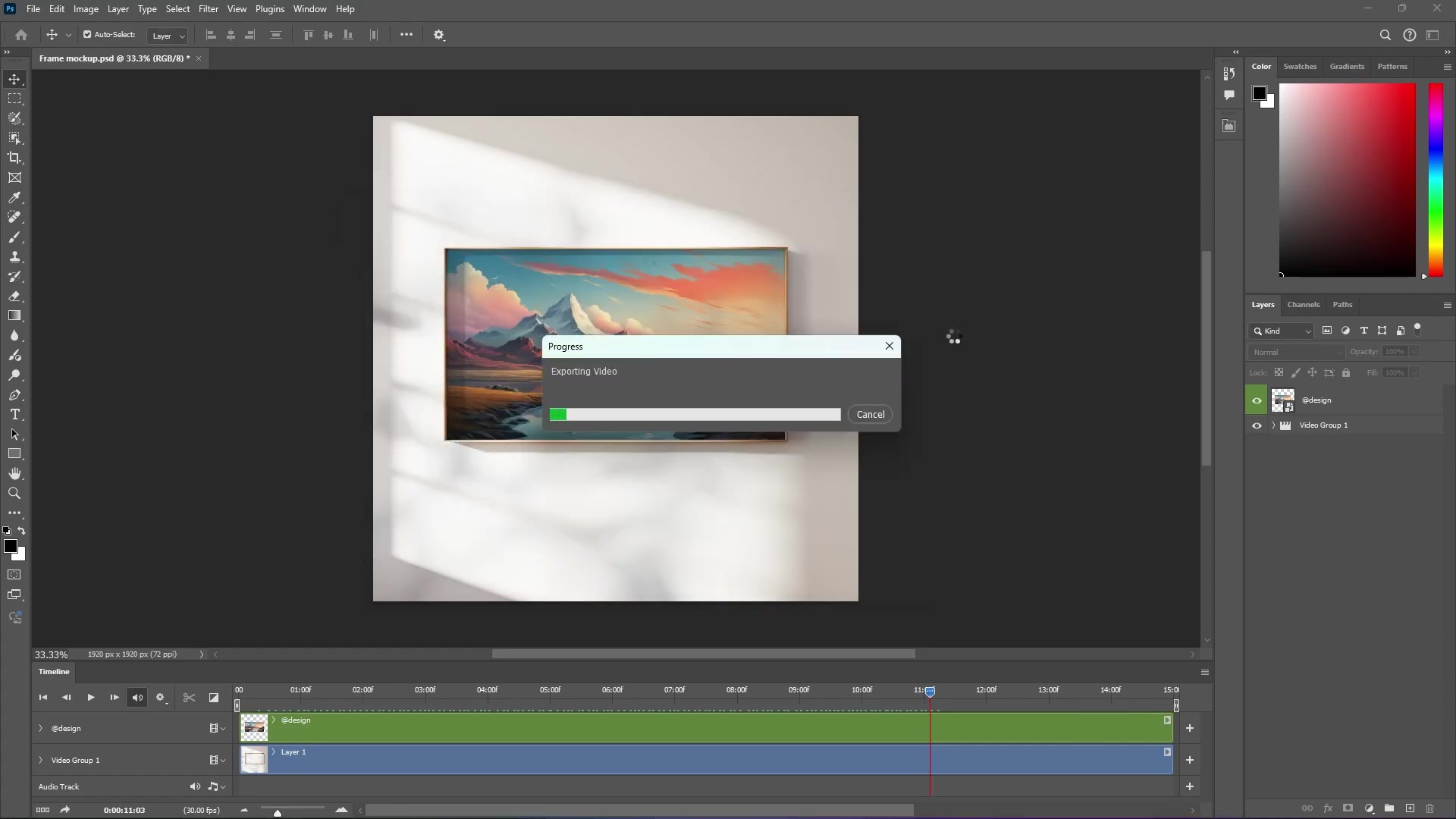
Task: Mute the timeline audio playback icon
Action: [136, 698]
